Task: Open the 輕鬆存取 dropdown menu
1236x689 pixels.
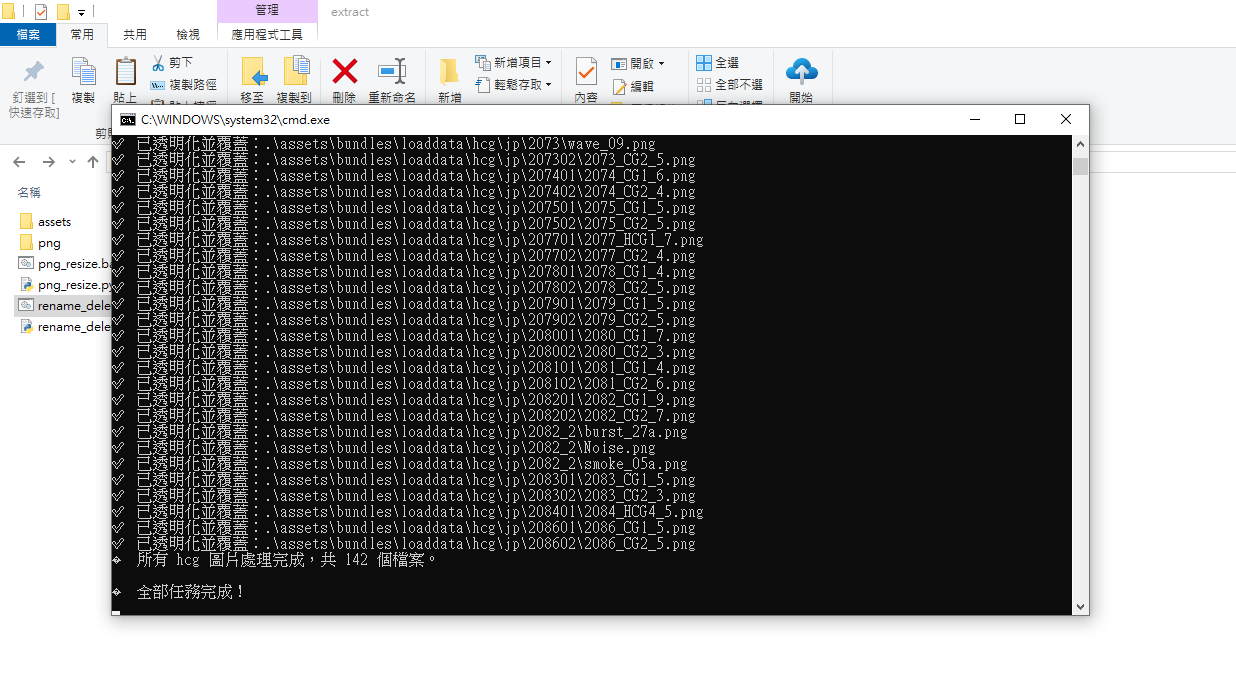Action: click(549, 85)
